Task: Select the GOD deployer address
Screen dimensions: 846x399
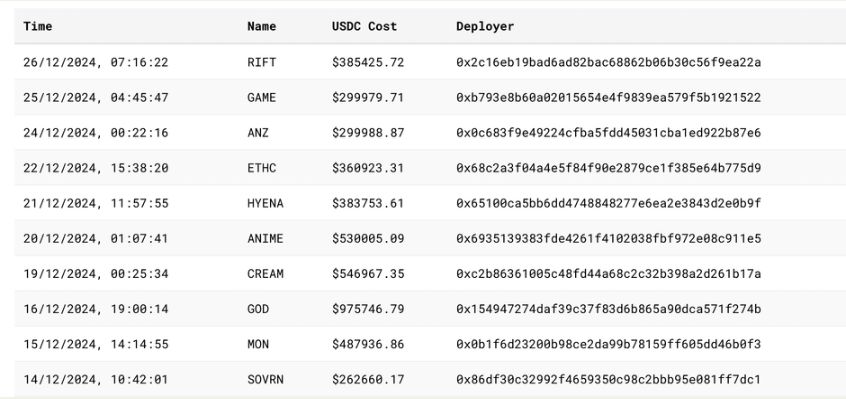Action: tap(609, 309)
